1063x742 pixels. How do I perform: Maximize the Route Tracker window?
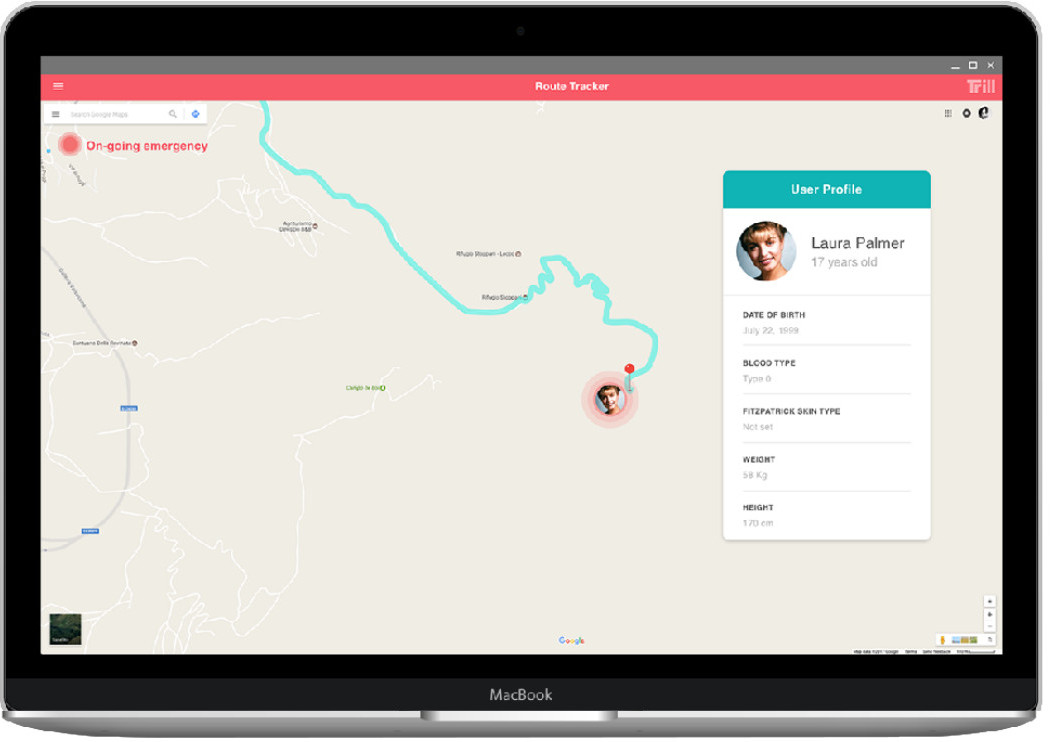click(973, 65)
